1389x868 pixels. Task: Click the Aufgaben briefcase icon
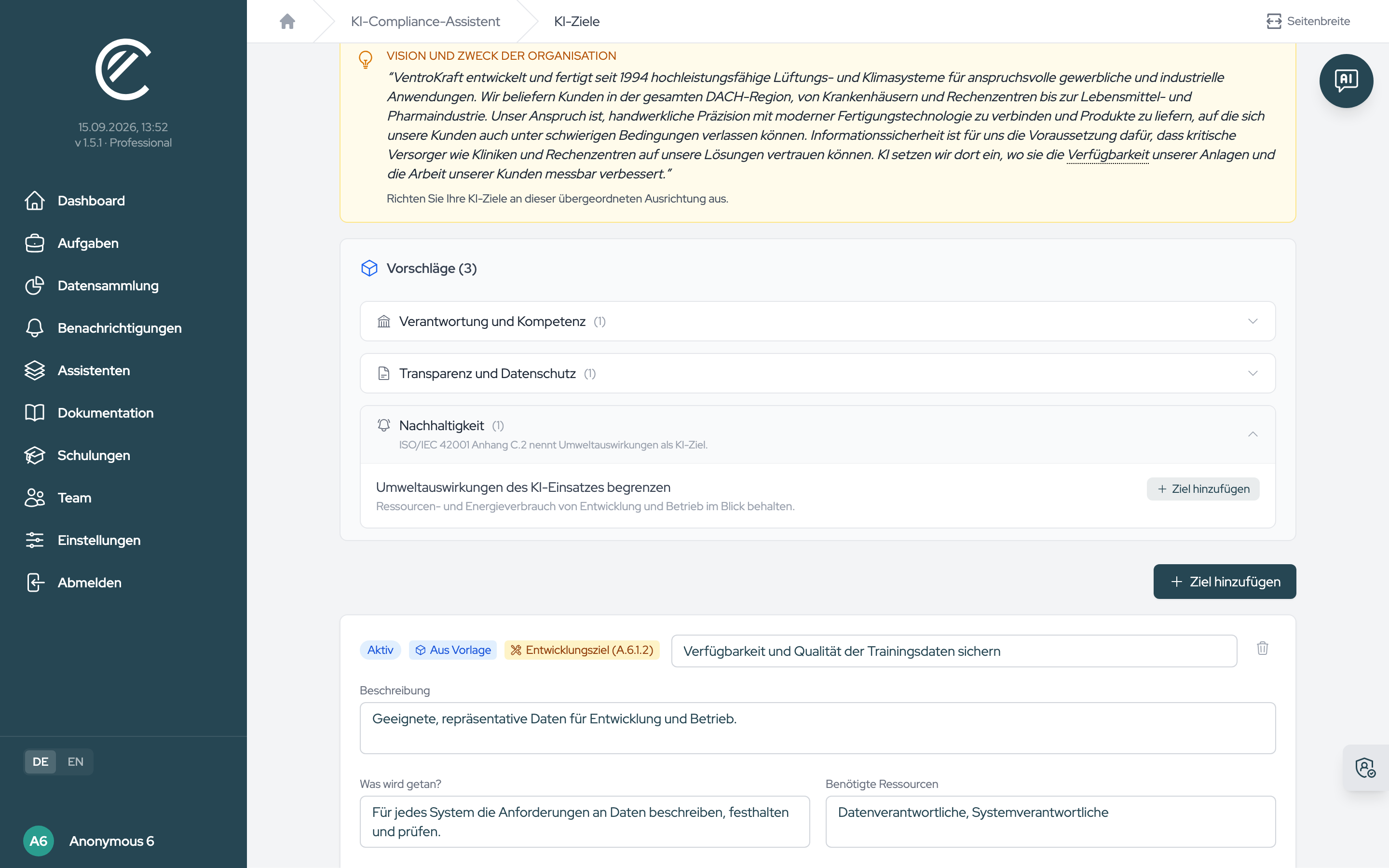[34, 243]
